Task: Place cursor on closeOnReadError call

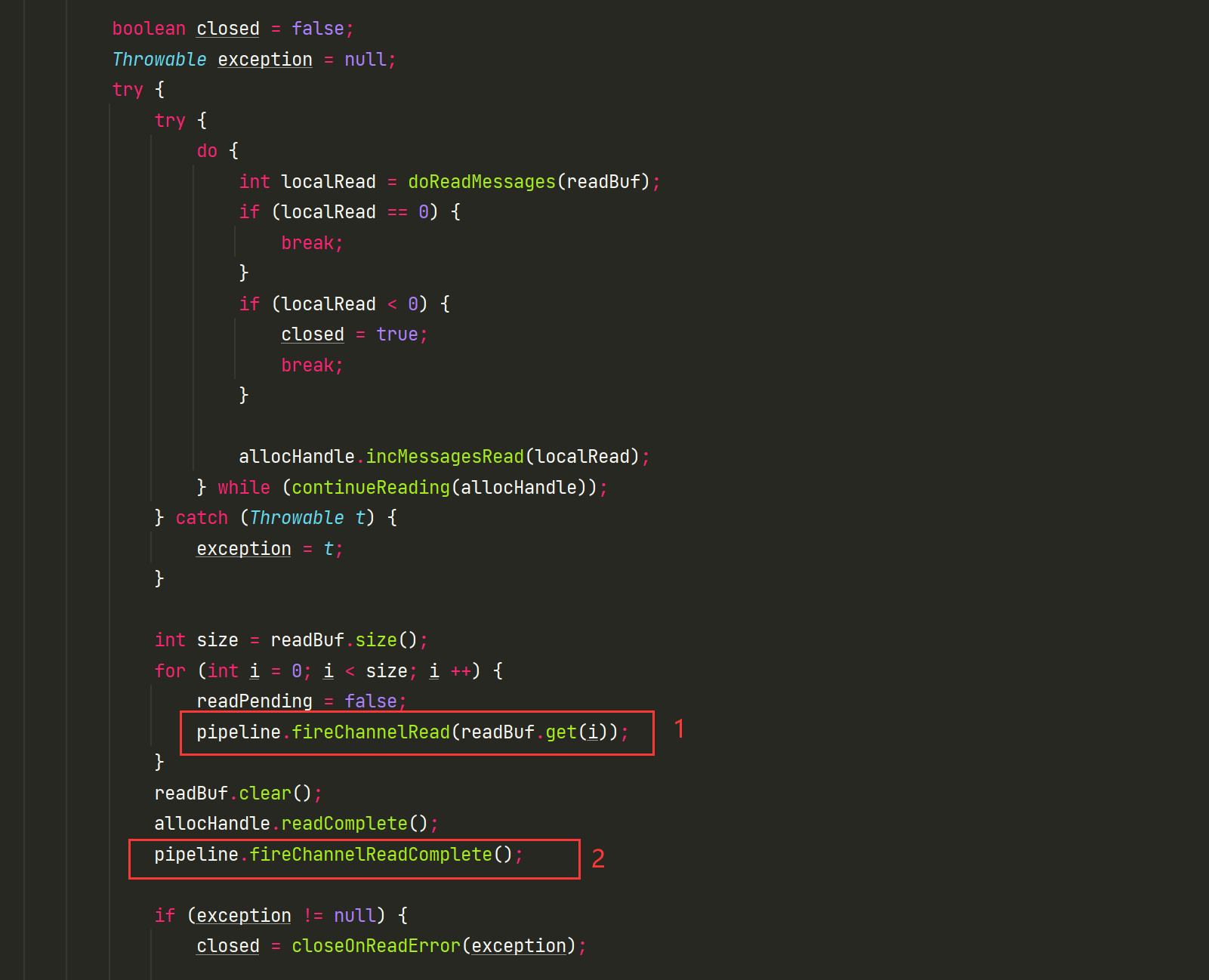Action: pyautogui.click(x=376, y=946)
